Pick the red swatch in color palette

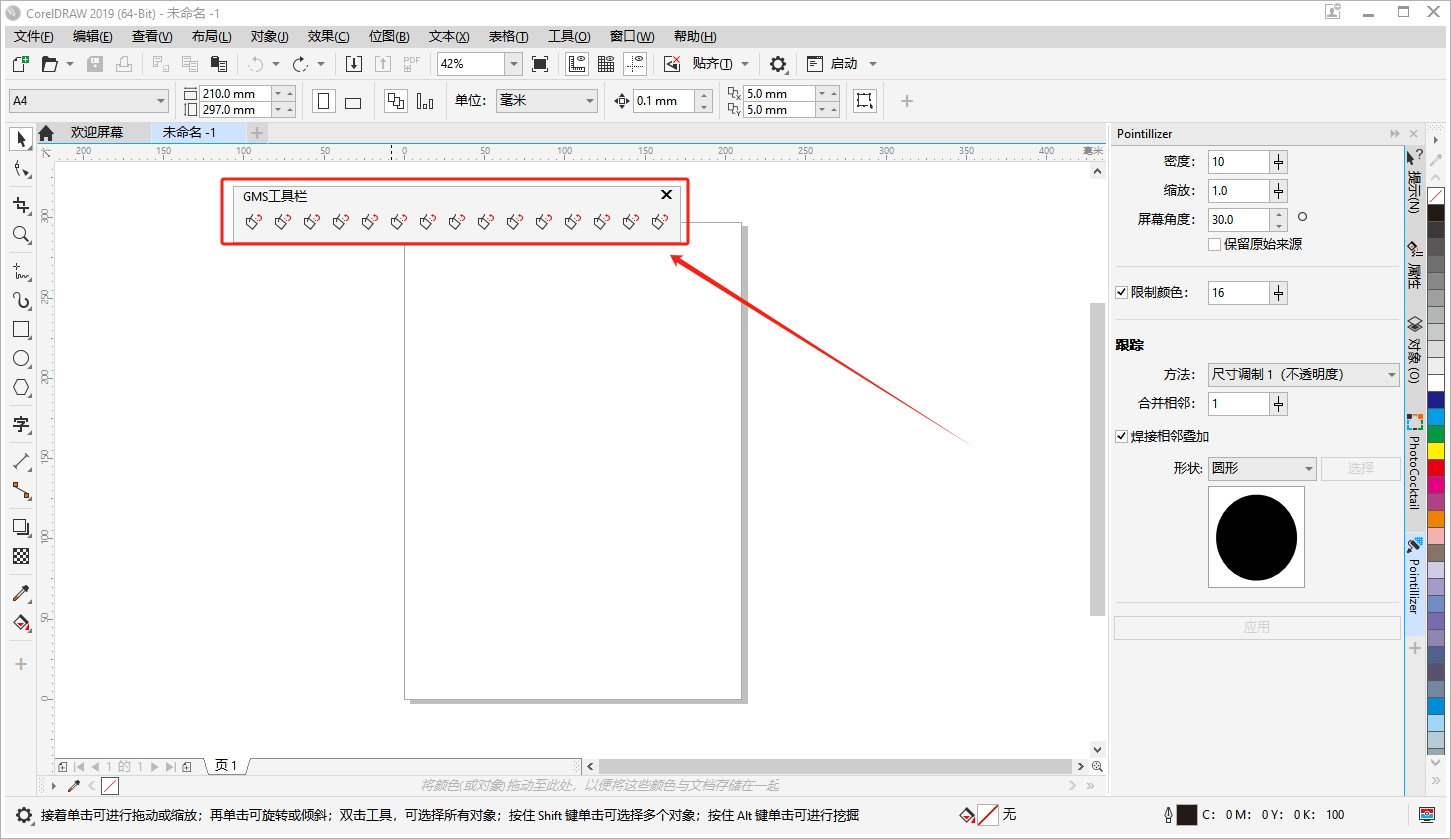(1436, 467)
